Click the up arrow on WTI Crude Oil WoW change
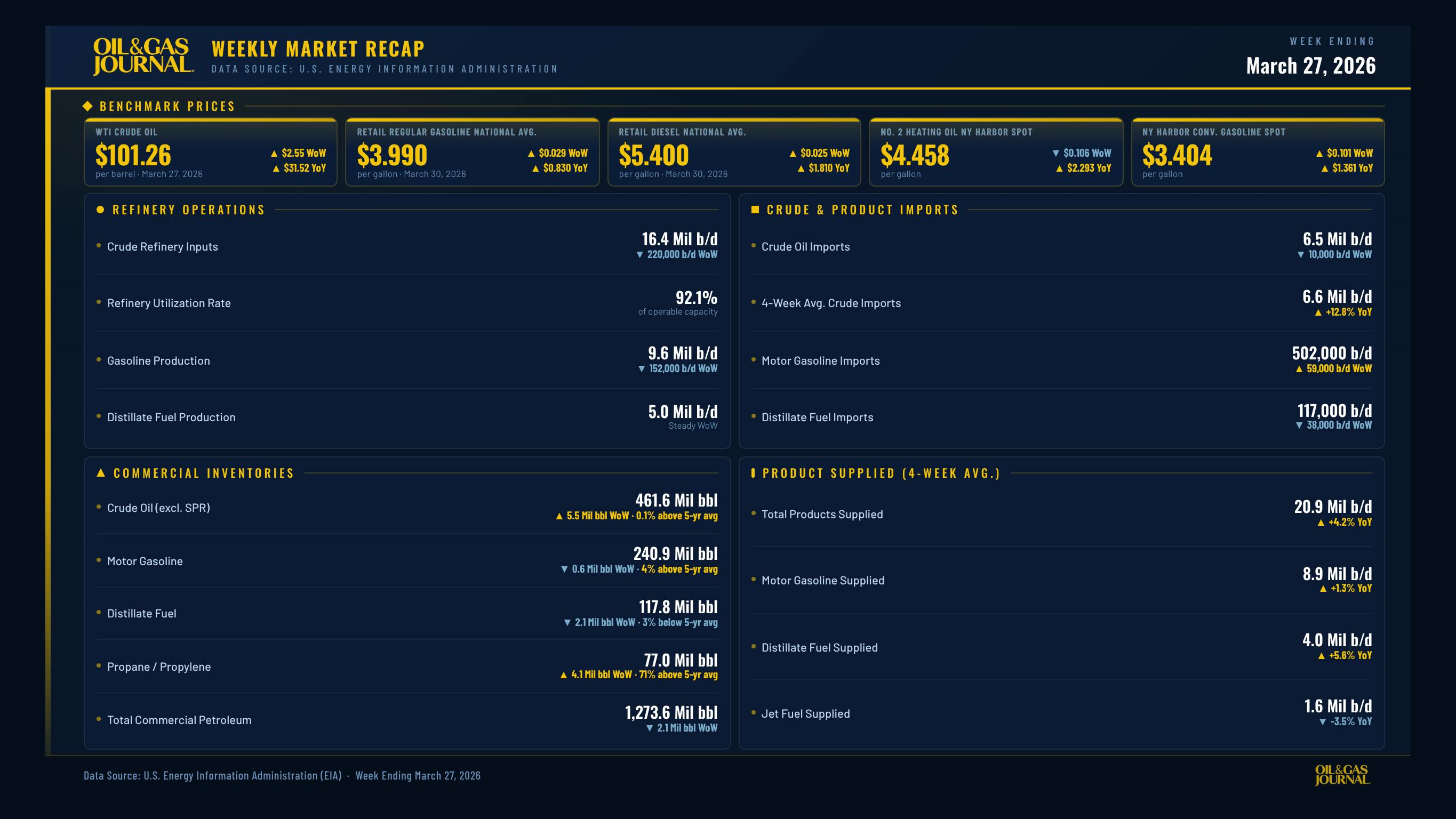 (275, 152)
